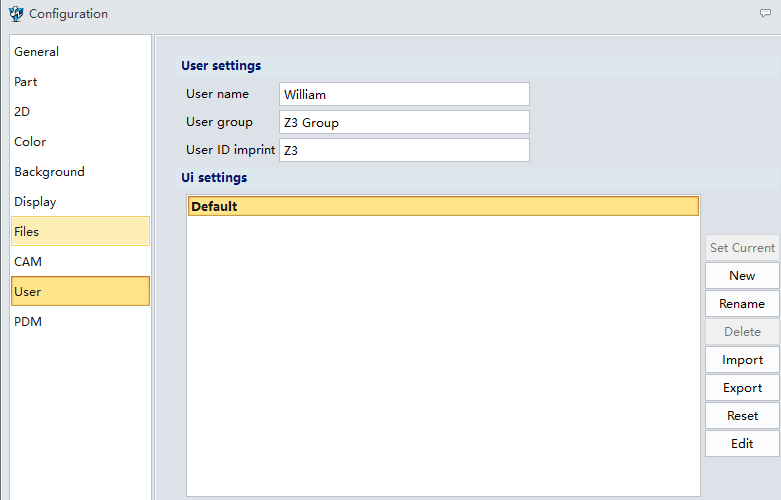Viewport: 781px width, 500px height.
Task: Open the General settings category
Action: (80, 51)
